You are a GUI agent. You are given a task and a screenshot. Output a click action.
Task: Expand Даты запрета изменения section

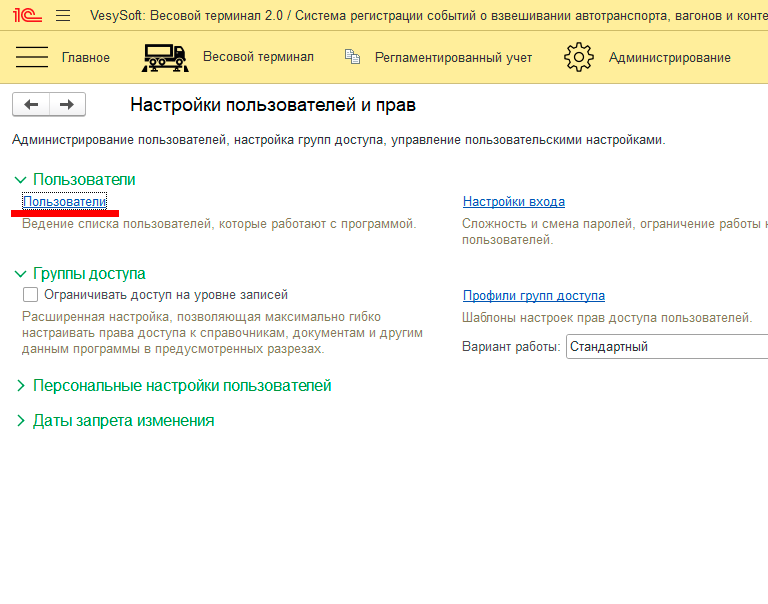pyautogui.click(x=21, y=421)
